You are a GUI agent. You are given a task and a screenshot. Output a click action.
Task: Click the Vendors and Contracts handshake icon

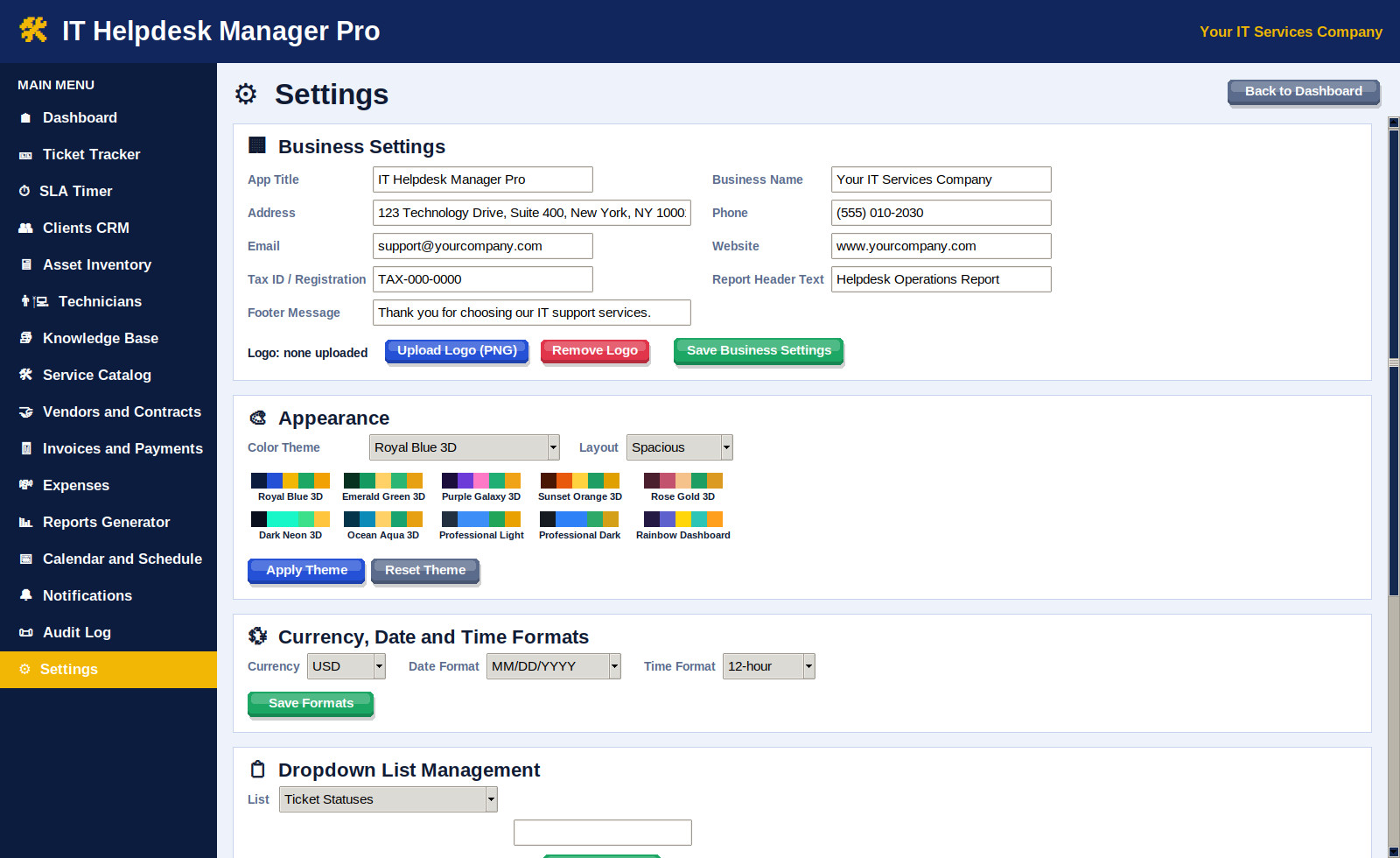25,411
